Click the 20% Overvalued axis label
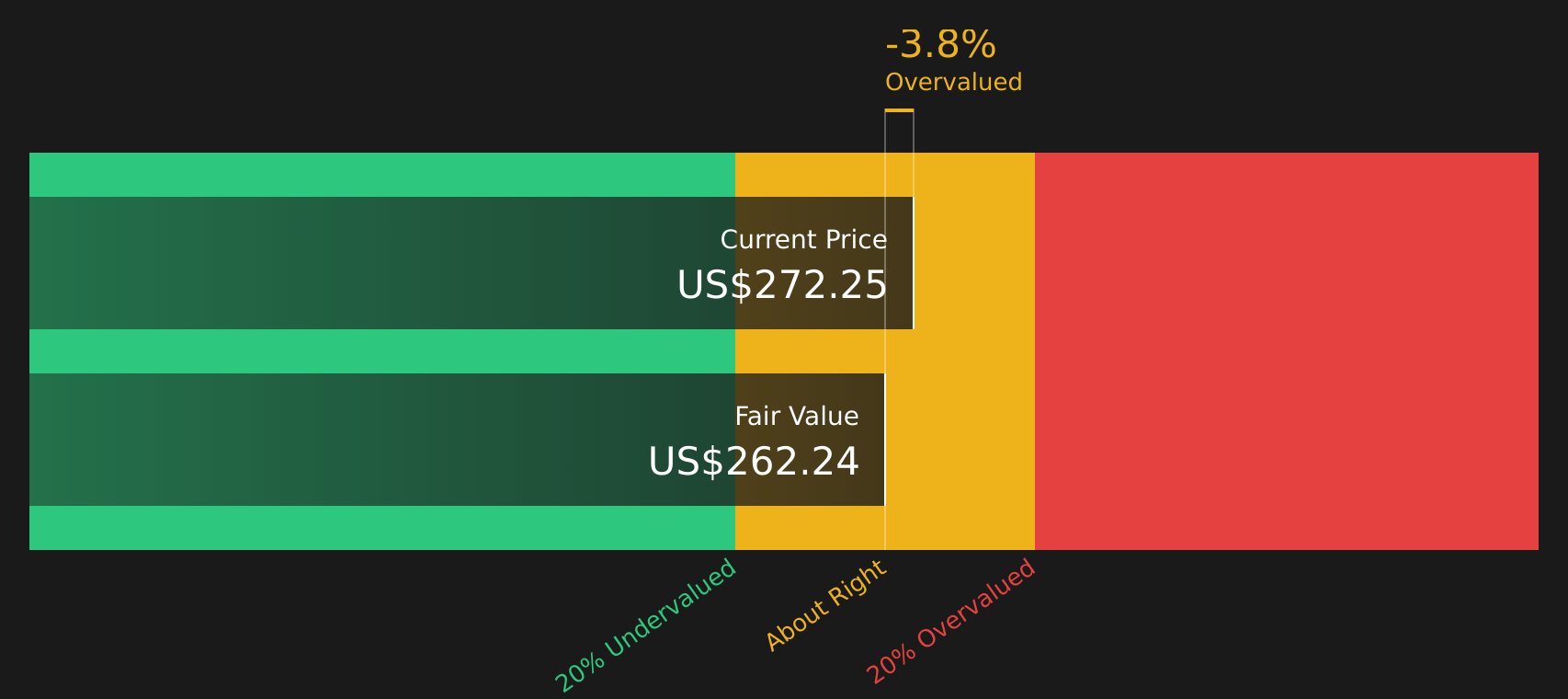The width and height of the screenshot is (1568, 699). 951,622
